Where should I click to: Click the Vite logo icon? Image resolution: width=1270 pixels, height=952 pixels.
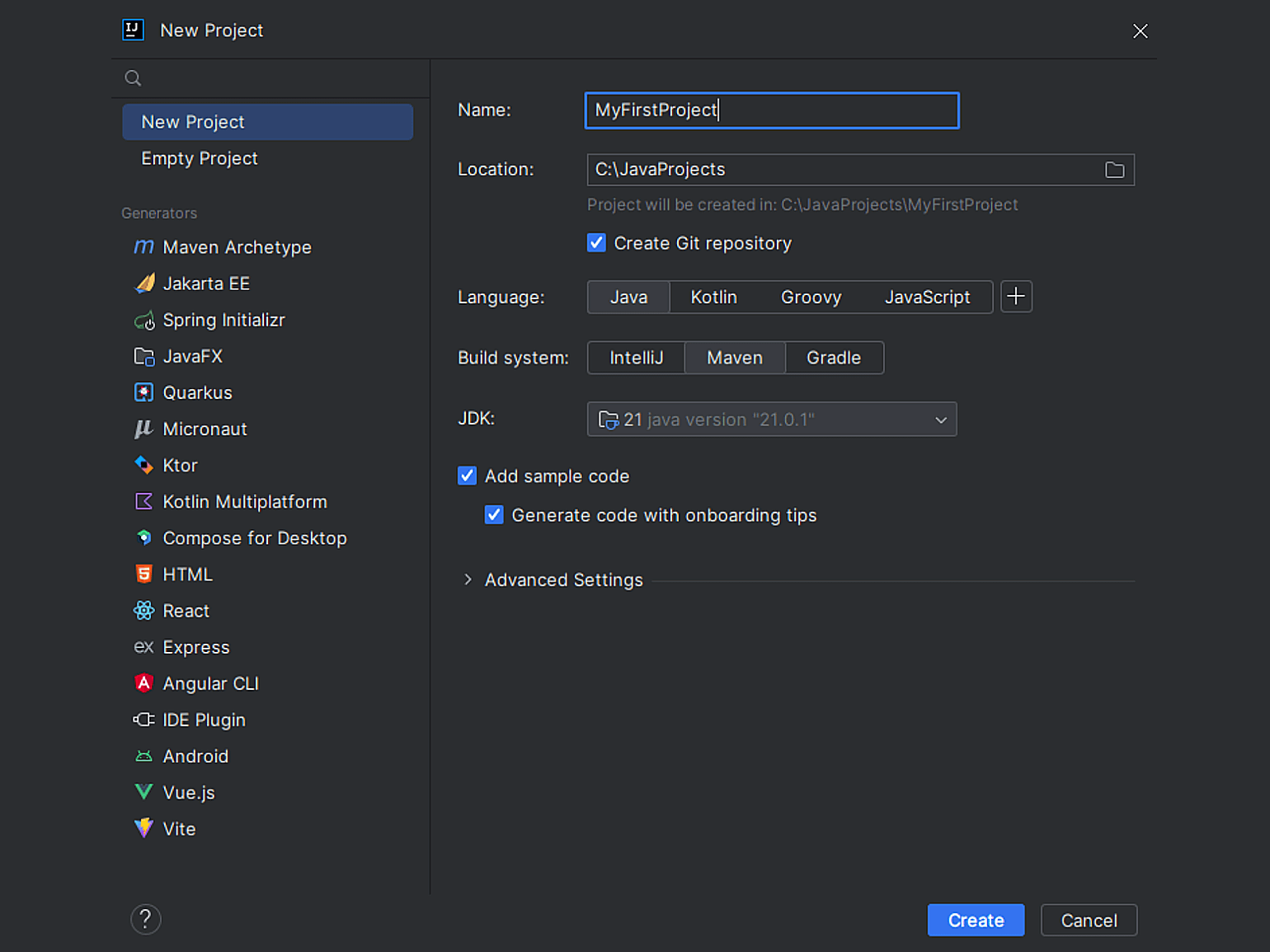coord(144,828)
